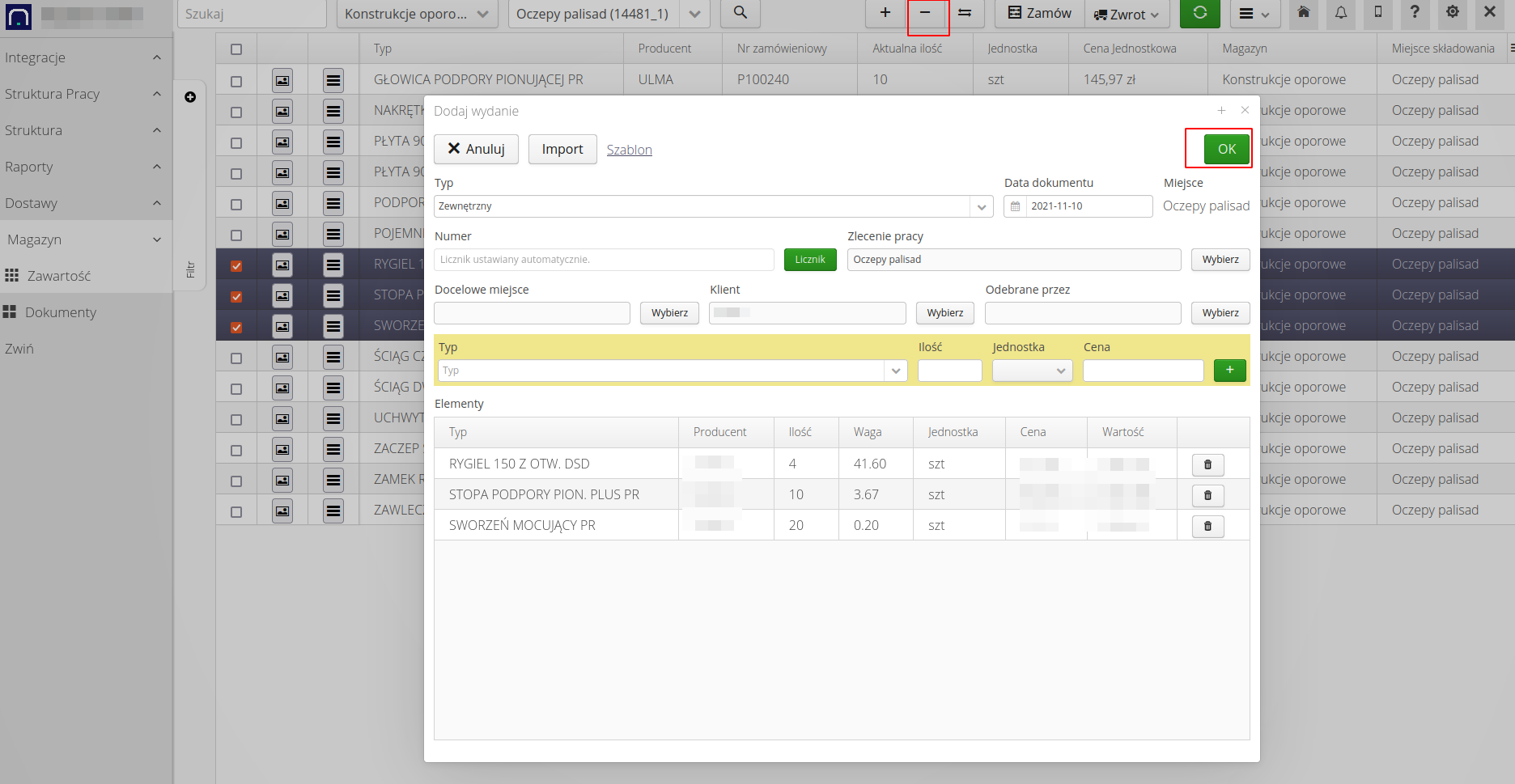Image resolution: width=1515 pixels, height=784 pixels.
Task: Open image icon for GŁOWICA PODPORY PIONUJĄCEJ row
Action: click(282, 80)
